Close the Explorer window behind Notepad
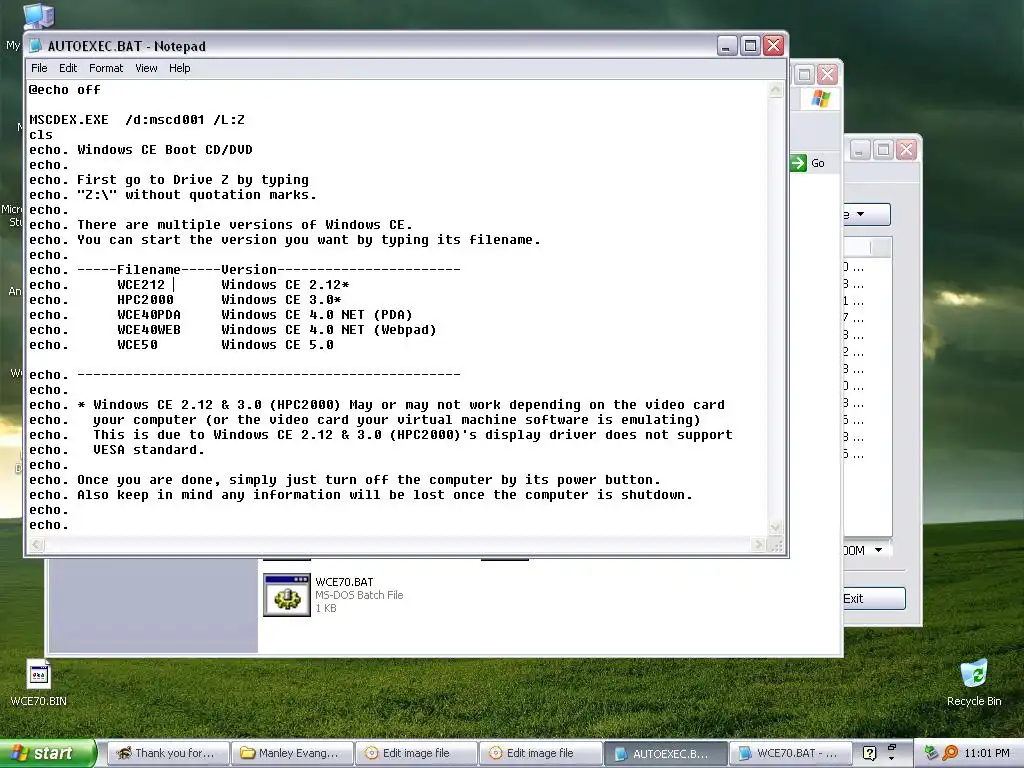The width and height of the screenshot is (1024, 768). (x=827, y=74)
